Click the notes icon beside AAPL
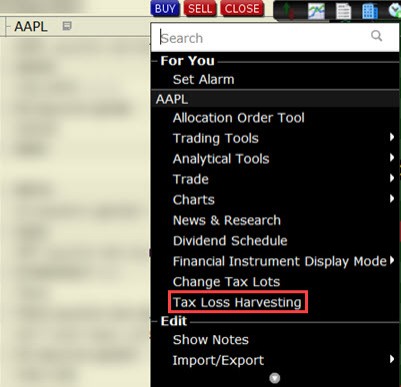The width and height of the screenshot is (401, 387). click(x=67, y=26)
